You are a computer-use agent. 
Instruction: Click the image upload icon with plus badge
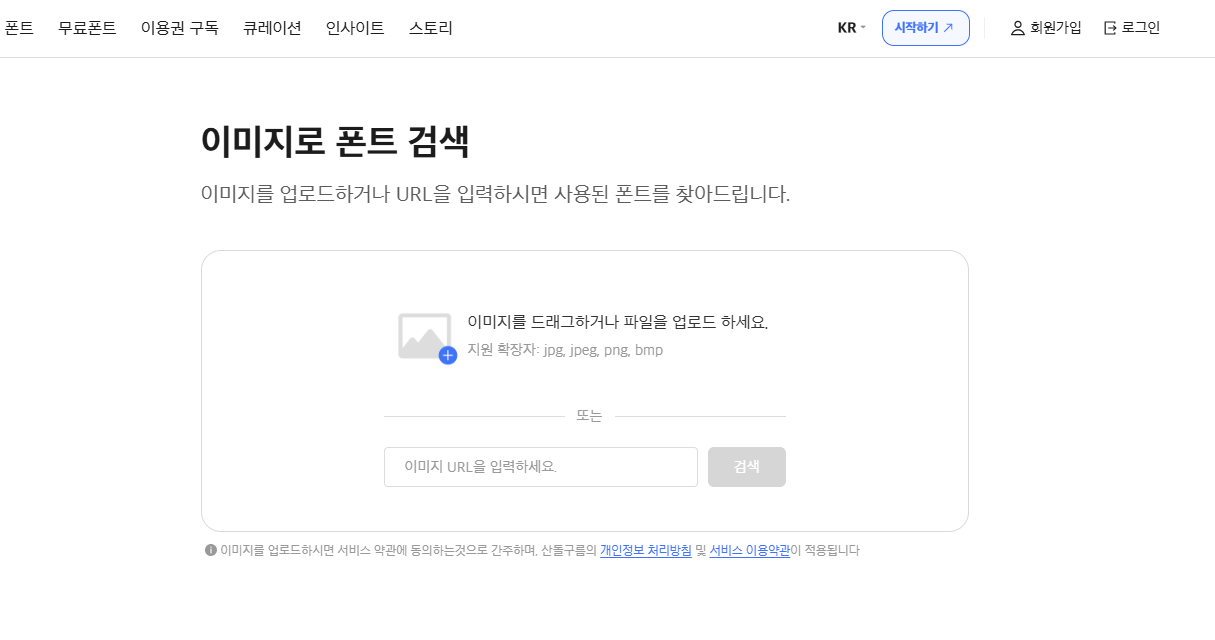pyautogui.click(x=427, y=338)
